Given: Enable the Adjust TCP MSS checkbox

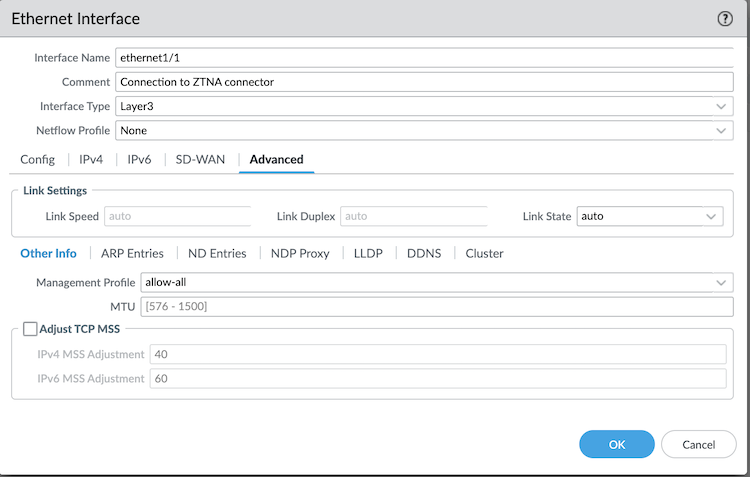Looking at the screenshot, I should coord(30,329).
